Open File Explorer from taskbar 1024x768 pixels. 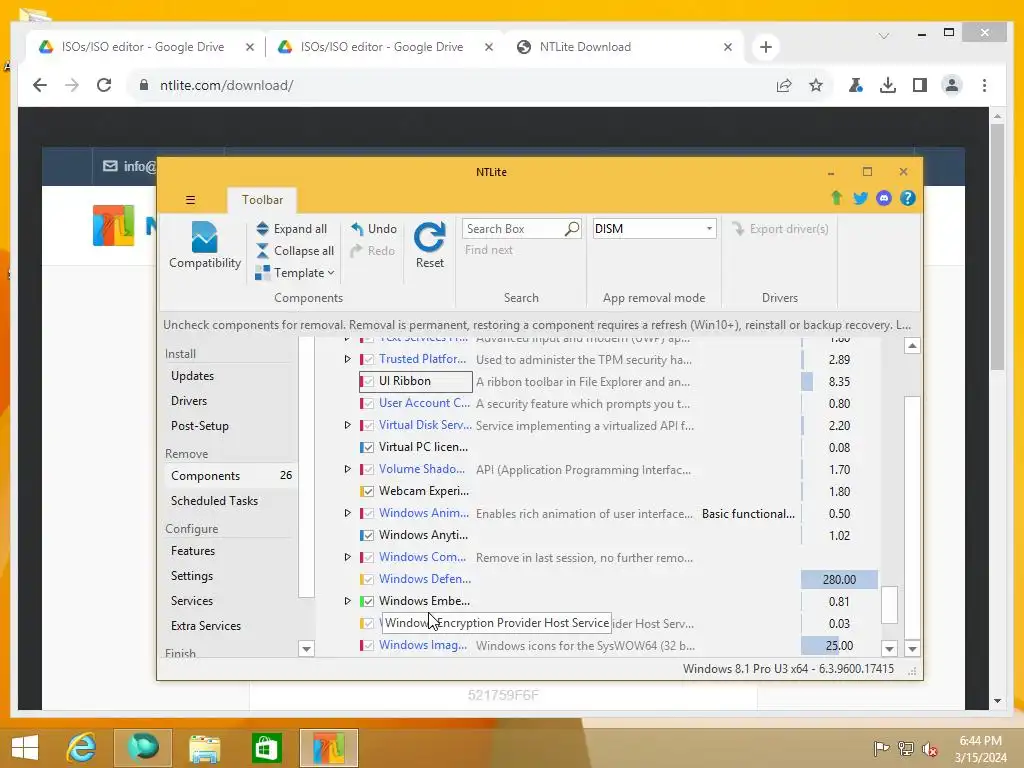tap(204, 748)
